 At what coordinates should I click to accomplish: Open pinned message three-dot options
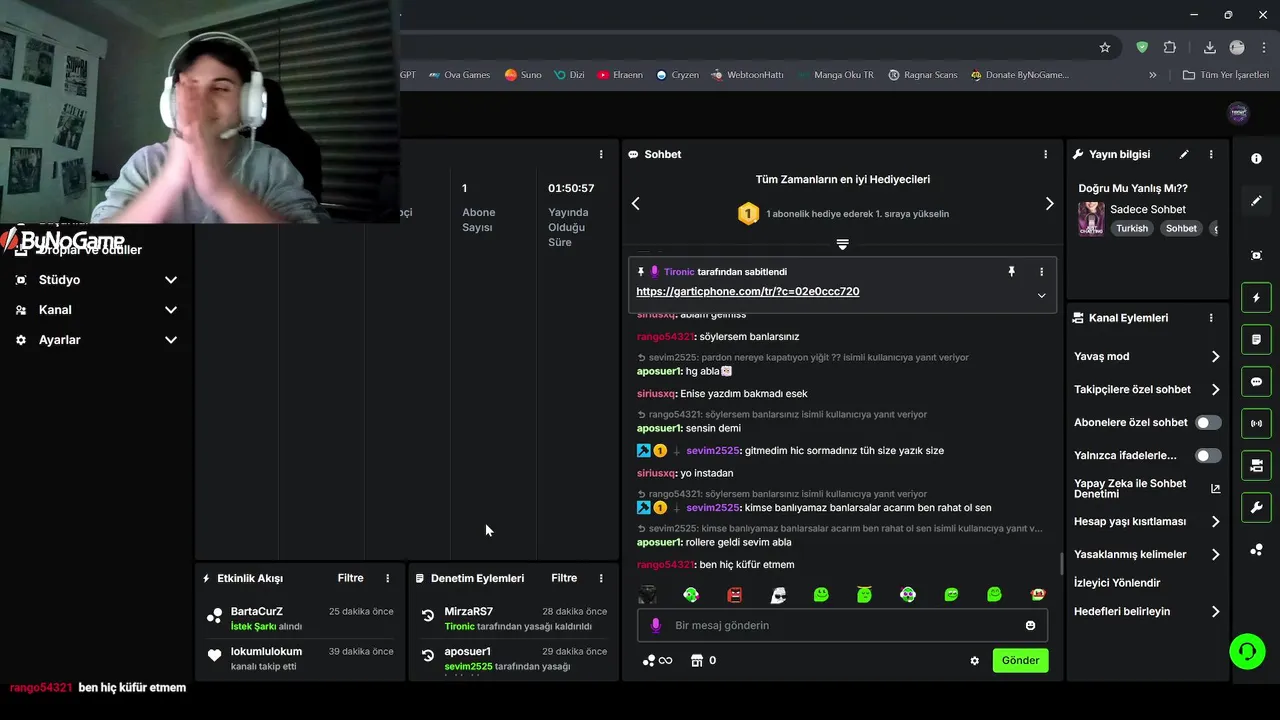[1041, 272]
